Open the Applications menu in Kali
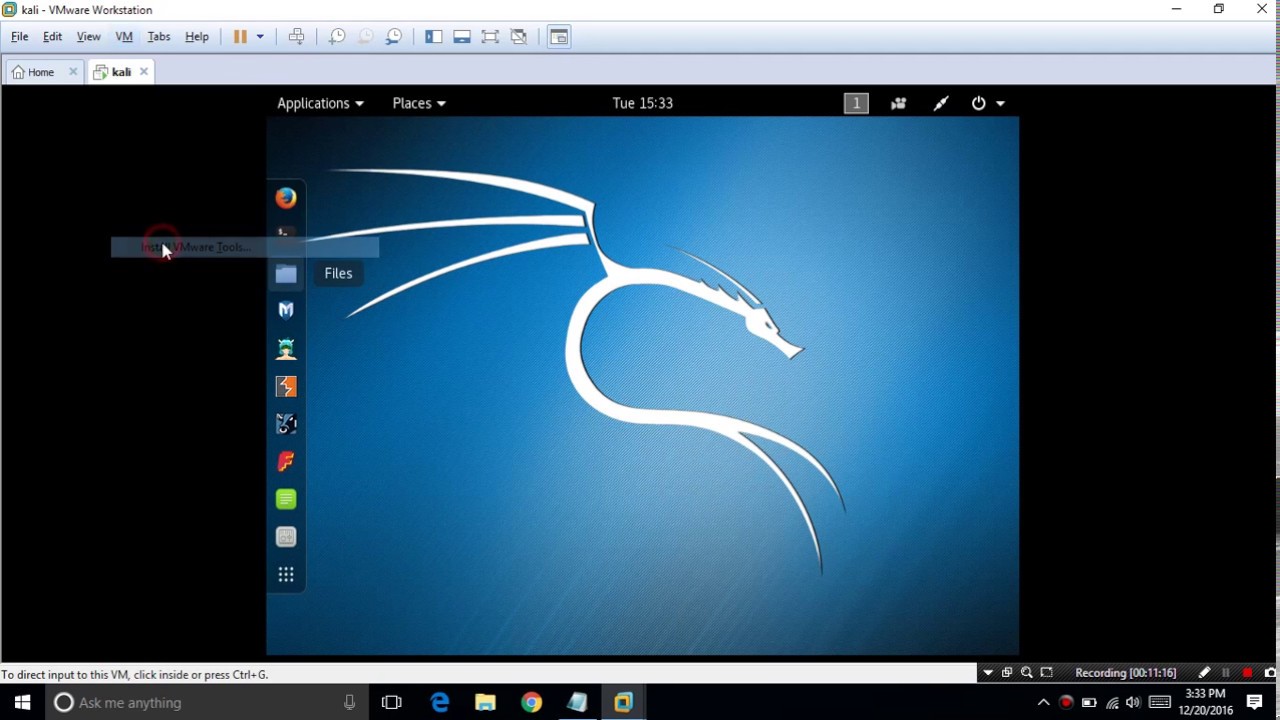 pos(320,103)
